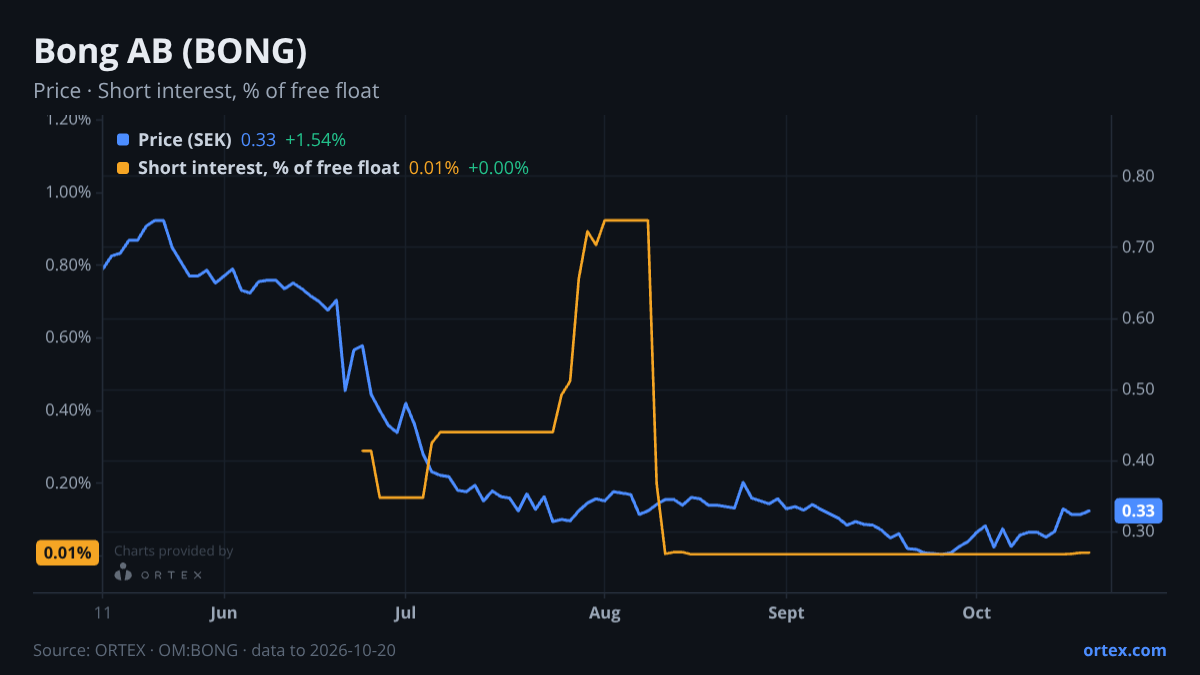
Task: Toggle the Price (SEK) legend label
Action: pyautogui.click(x=185, y=140)
